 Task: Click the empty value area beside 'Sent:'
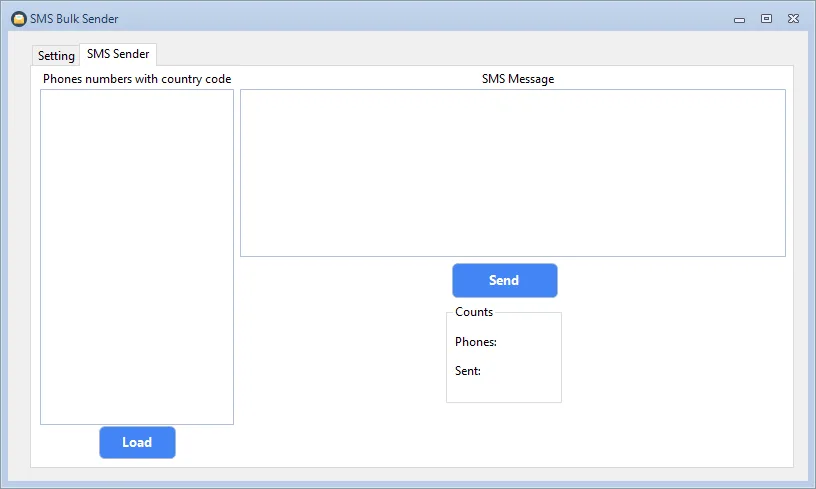(x=520, y=371)
